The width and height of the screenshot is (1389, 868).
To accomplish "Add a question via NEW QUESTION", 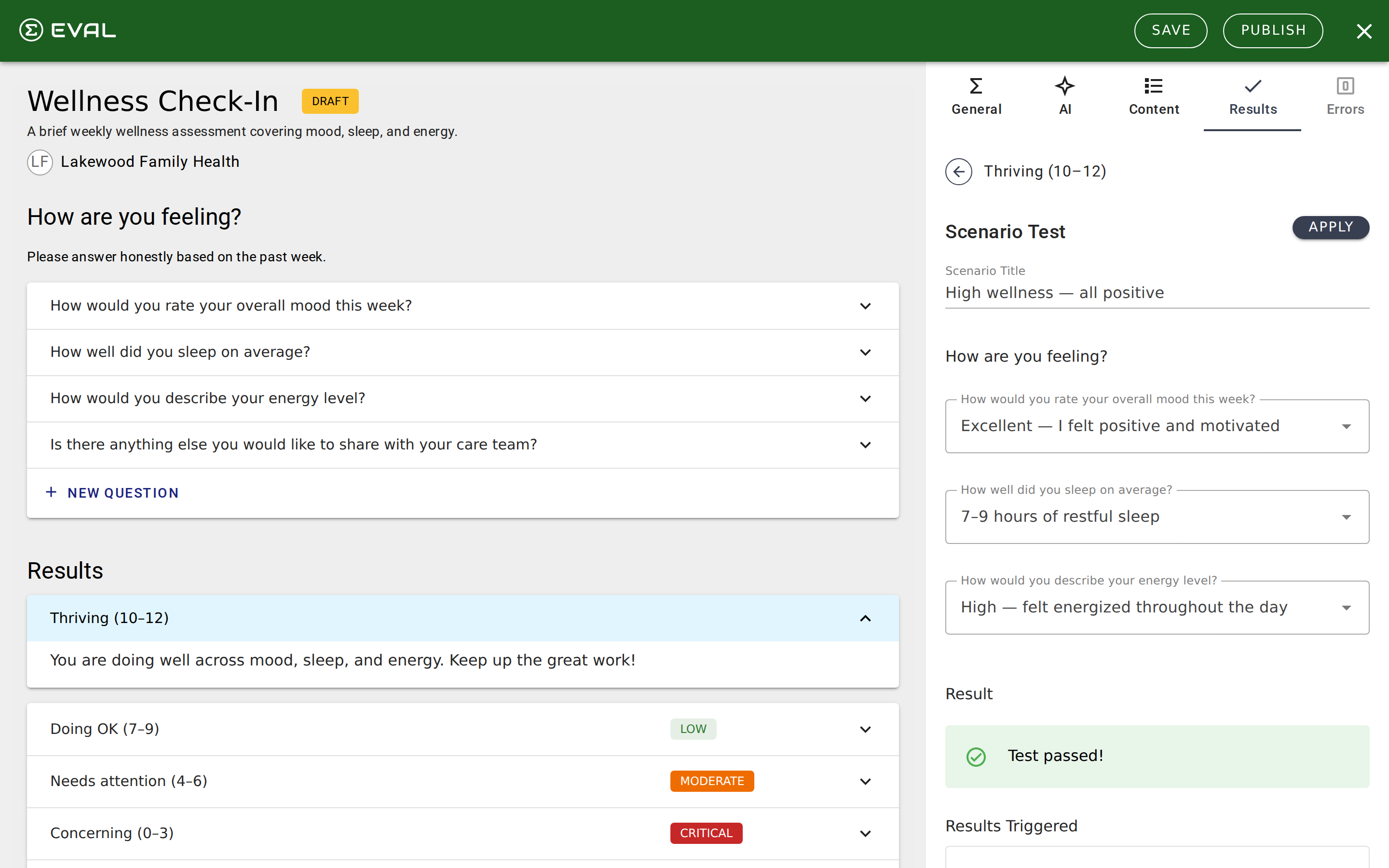I will point(112,492).
